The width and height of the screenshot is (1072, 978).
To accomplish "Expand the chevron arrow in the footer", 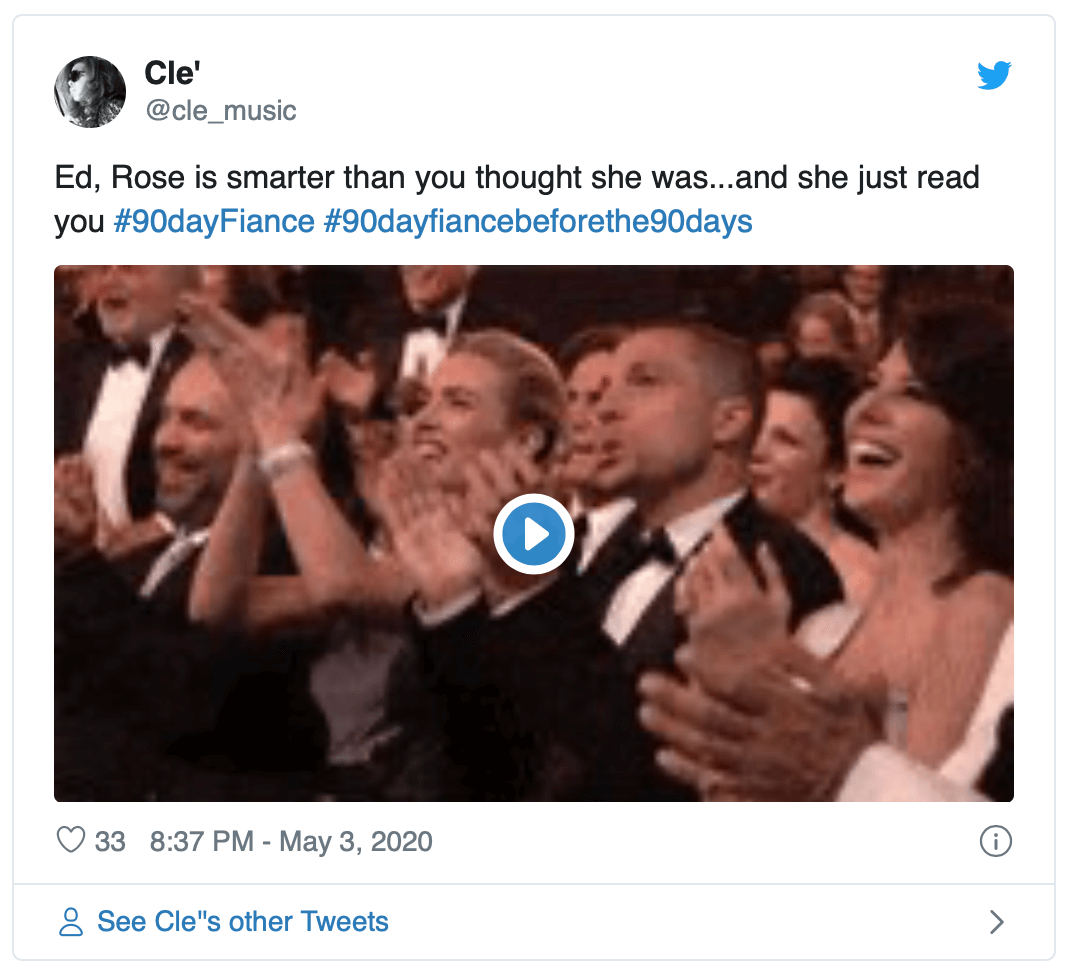I will point(996,922).
